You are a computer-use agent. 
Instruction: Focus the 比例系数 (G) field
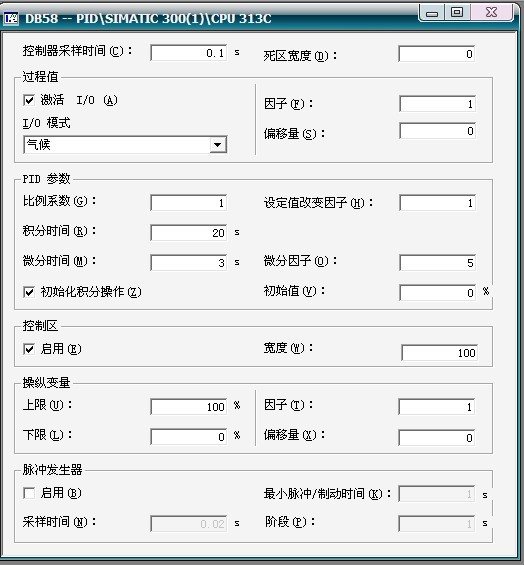188,203
